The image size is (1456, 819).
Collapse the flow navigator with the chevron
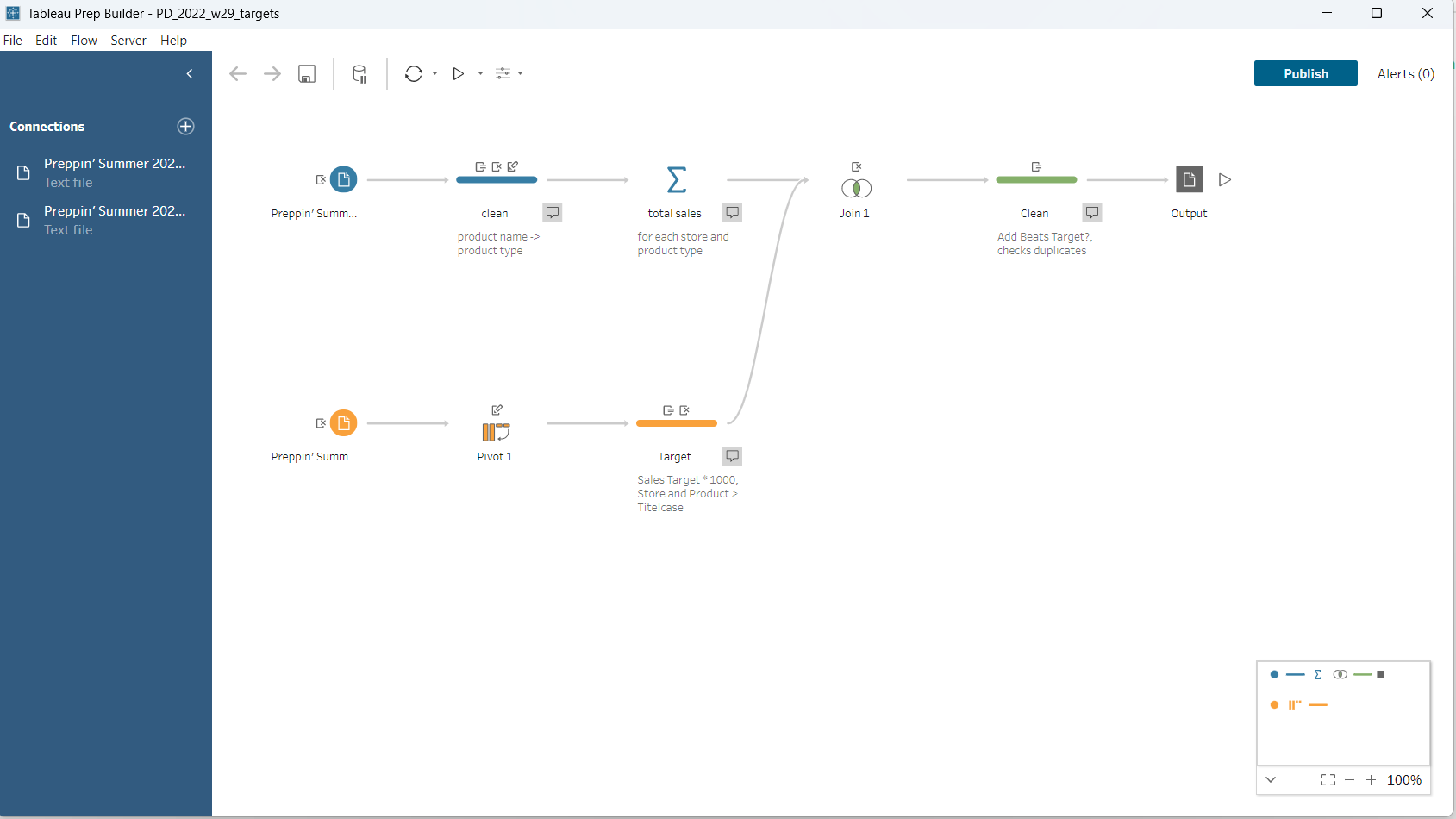pos(1271,779)
